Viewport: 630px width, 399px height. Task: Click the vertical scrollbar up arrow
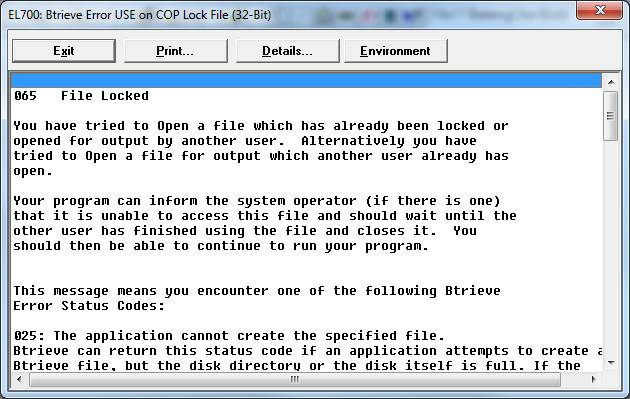pyautogui.click(x=611, y=82)
